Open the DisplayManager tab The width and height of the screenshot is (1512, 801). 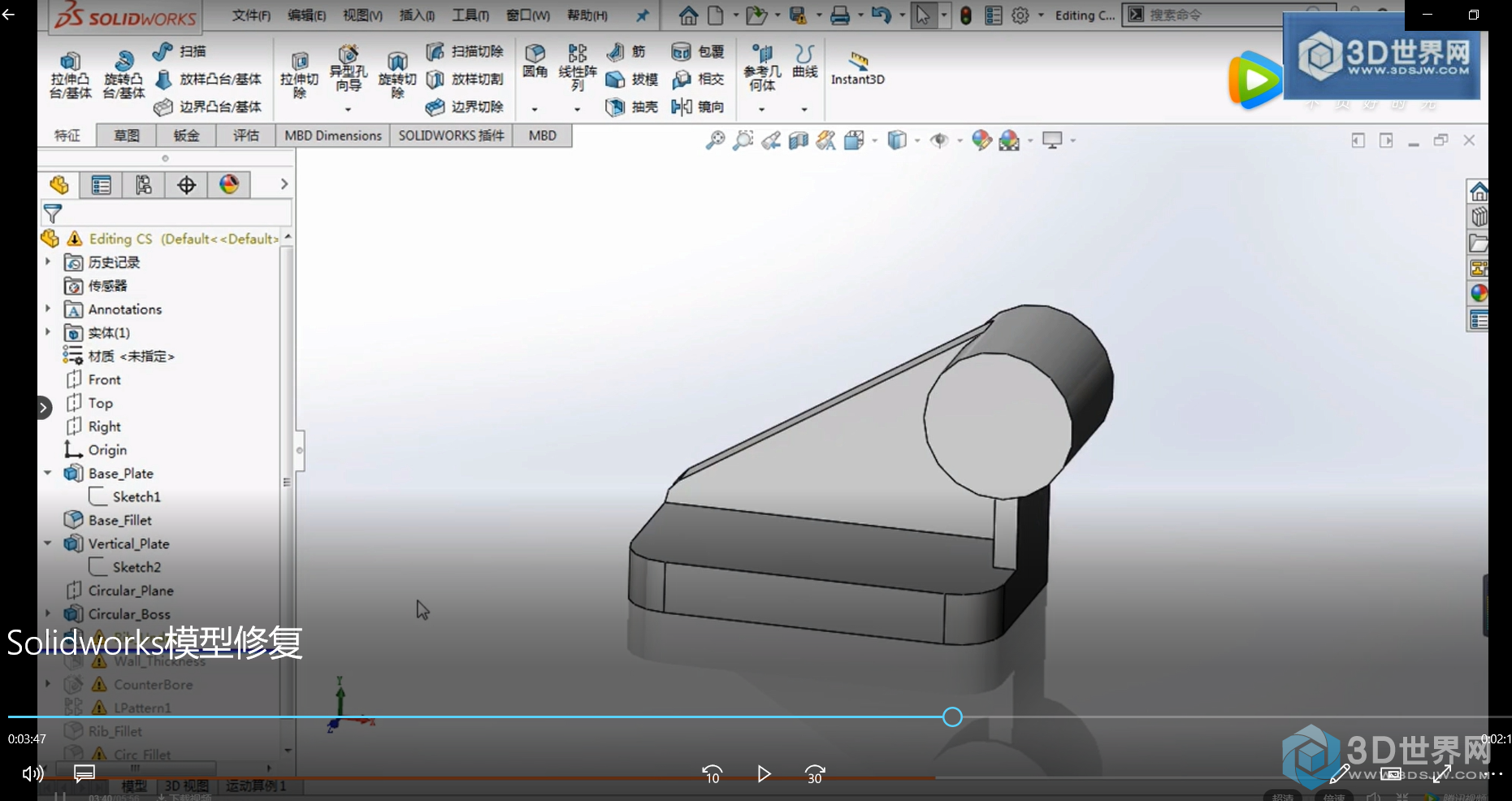[228, 185]
